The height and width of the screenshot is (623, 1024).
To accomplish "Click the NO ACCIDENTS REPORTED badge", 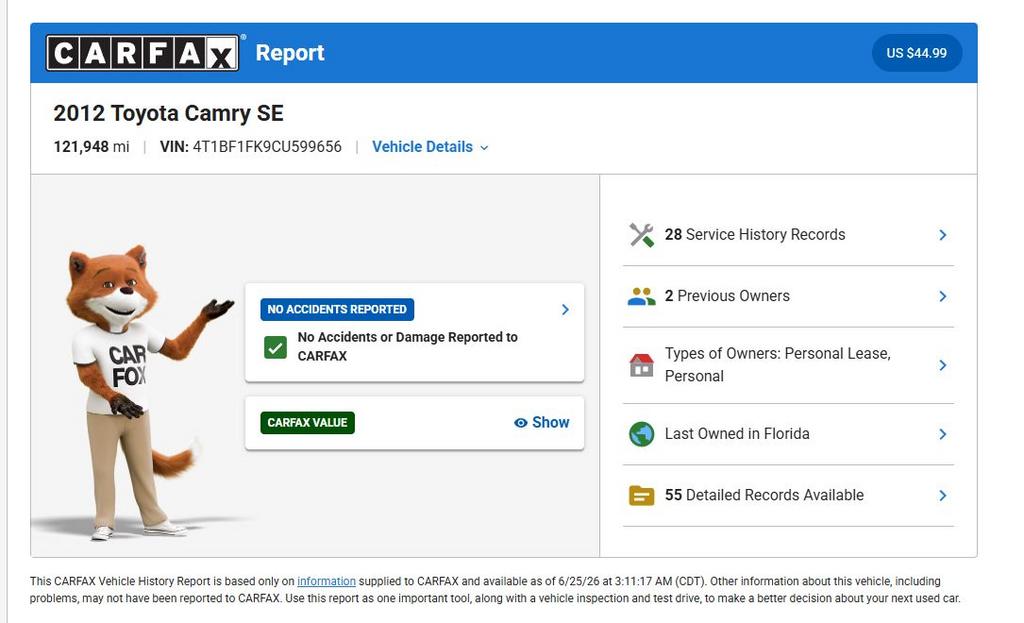I will [x=337, y=310].
